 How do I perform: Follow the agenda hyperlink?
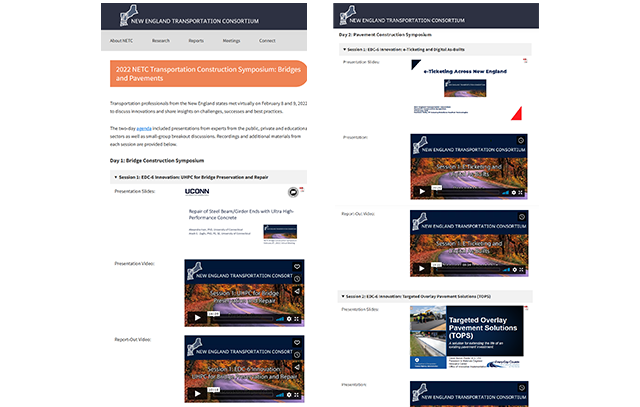[x=144, y=129]
